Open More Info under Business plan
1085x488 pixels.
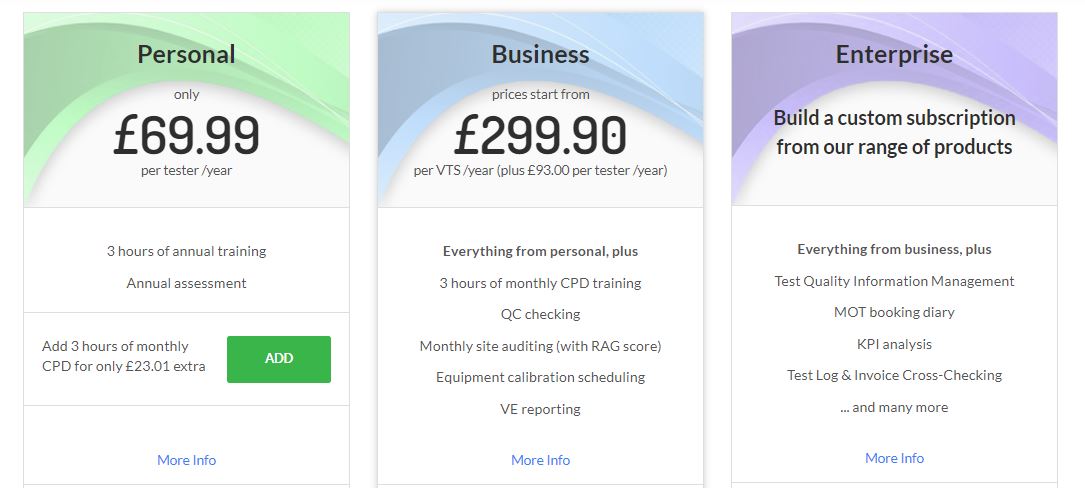pyautogui.click(x=540, y=460)
